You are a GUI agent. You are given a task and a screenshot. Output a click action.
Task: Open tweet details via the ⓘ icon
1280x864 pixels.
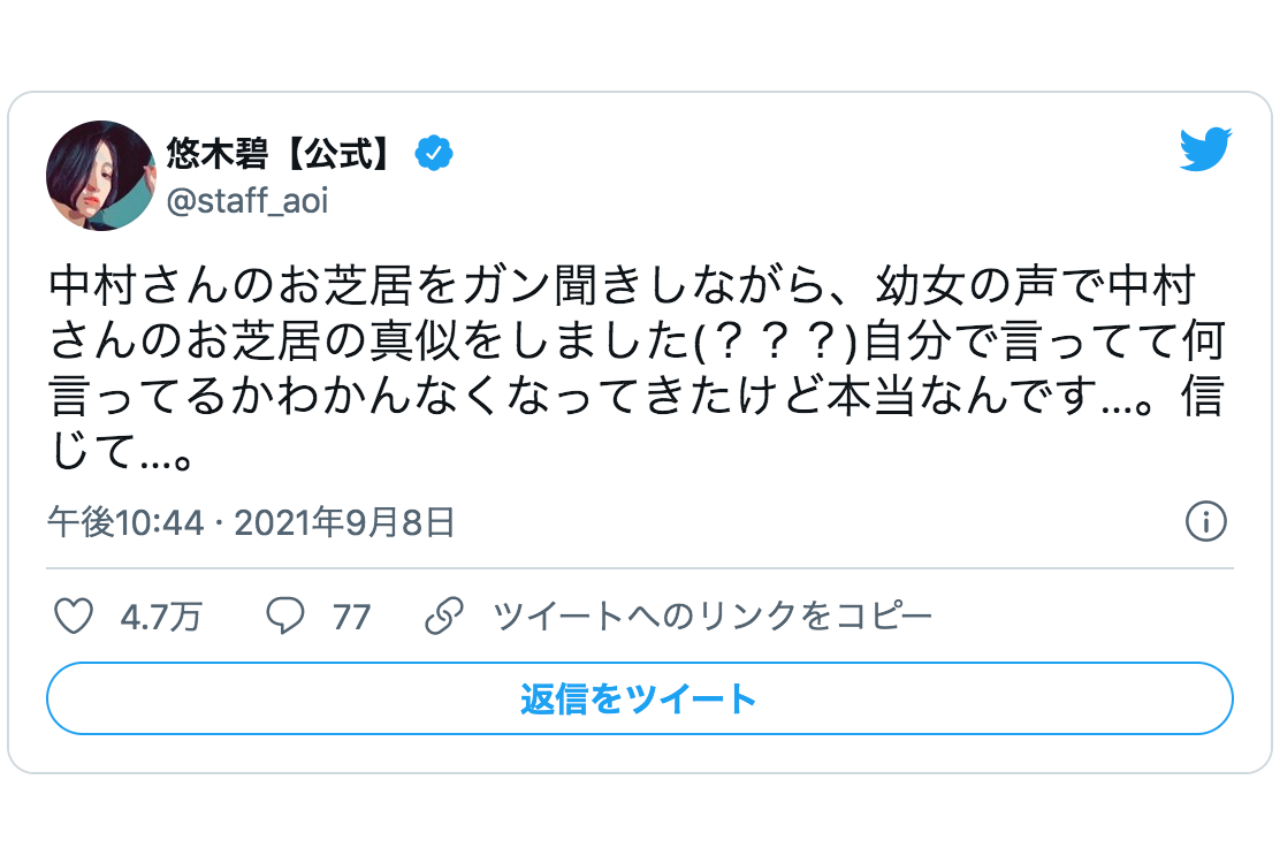1207,521
